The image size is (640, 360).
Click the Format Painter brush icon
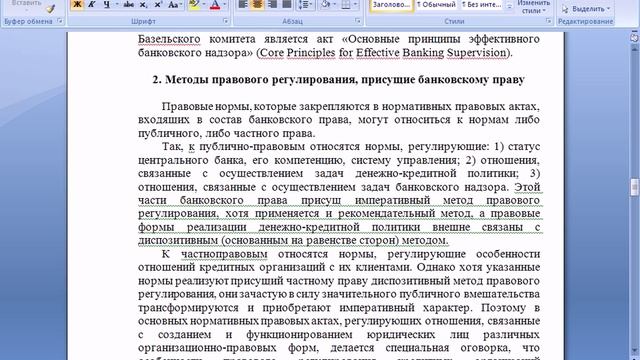click(51, 9)
